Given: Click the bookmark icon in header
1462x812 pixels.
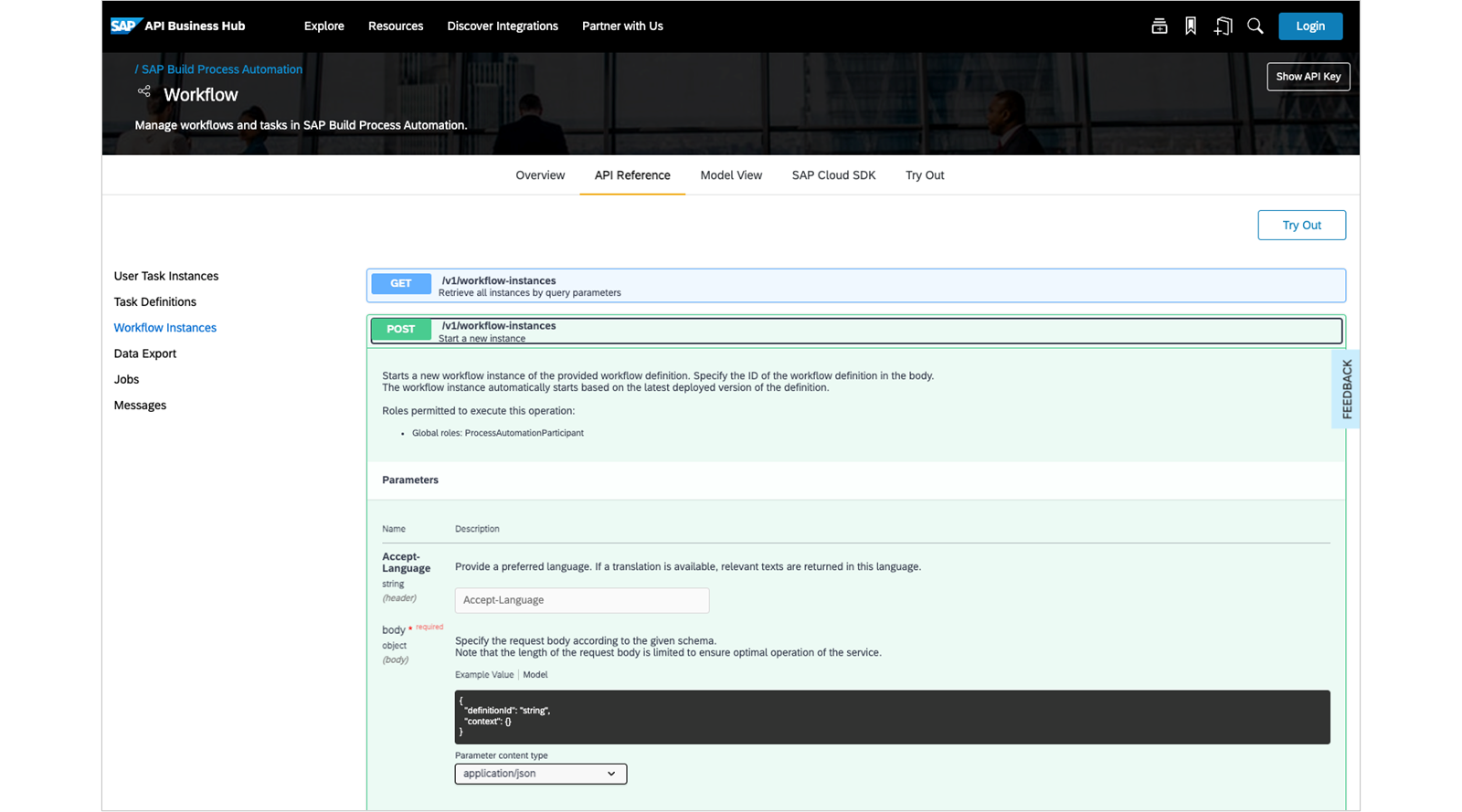Looking at the screenshot, I should pyautogui.click(x=1191, y=26).
